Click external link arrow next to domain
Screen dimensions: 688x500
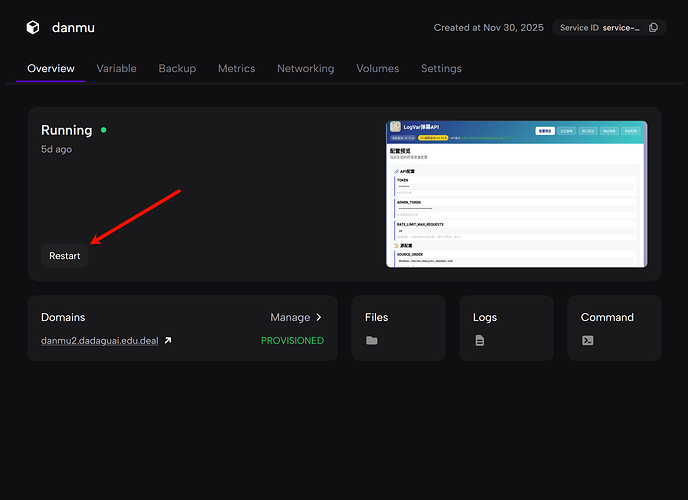(168, 341)
